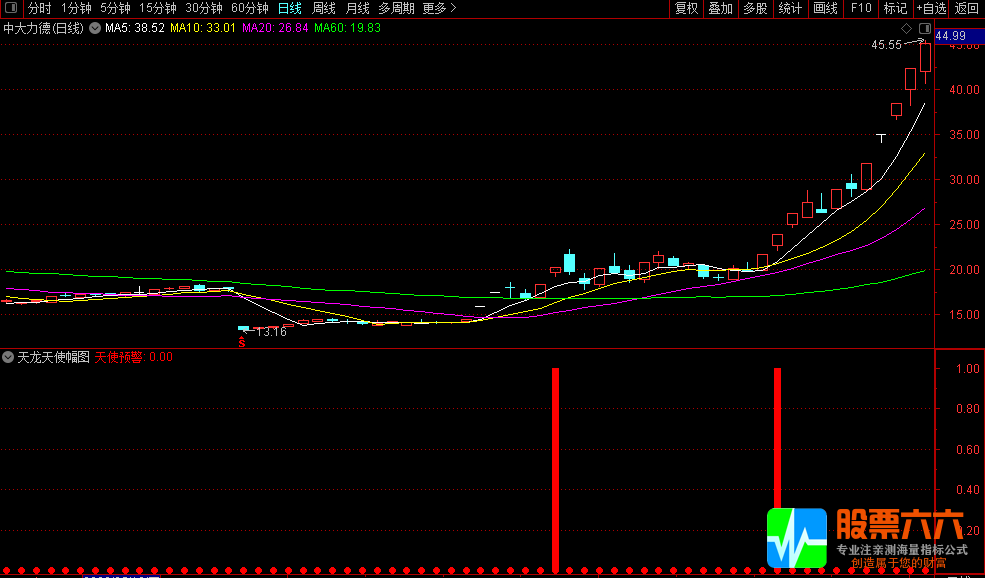Open the 更多 periods expander

click(439, 8)
